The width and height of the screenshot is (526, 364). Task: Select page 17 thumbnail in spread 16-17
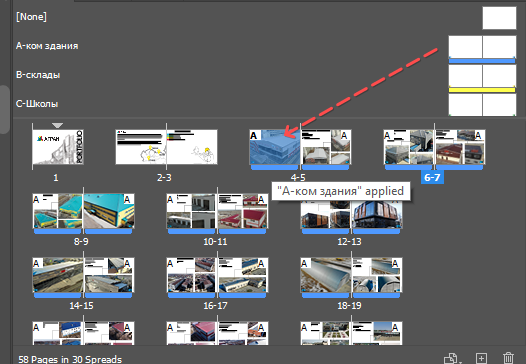[243, 275]
